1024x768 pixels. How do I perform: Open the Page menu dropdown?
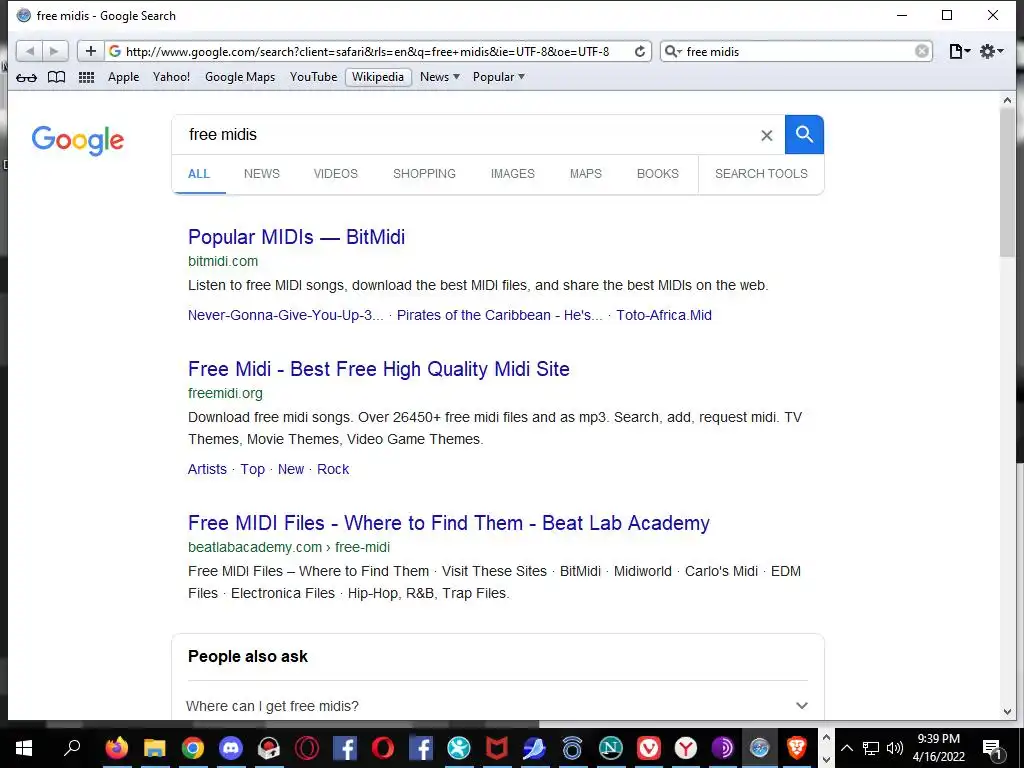click(x=959, y=52)
